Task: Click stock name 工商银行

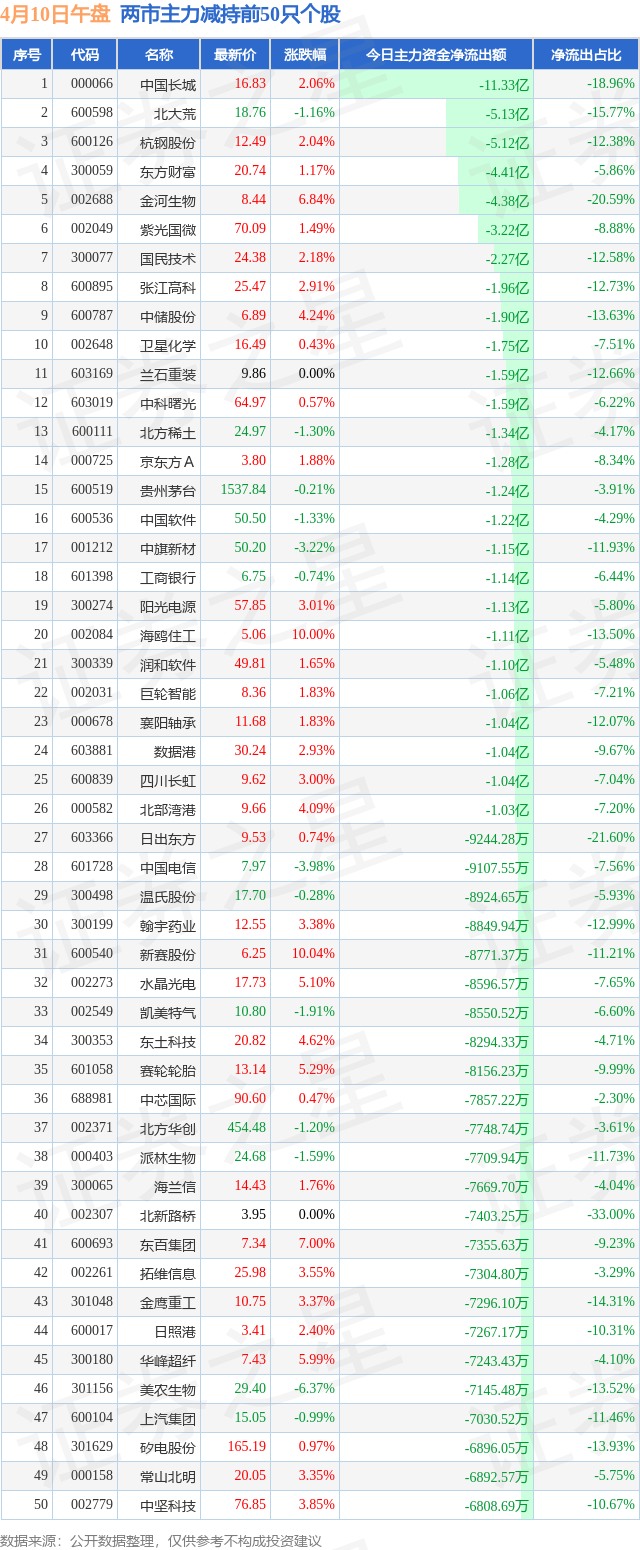Action: coord(168,578)
